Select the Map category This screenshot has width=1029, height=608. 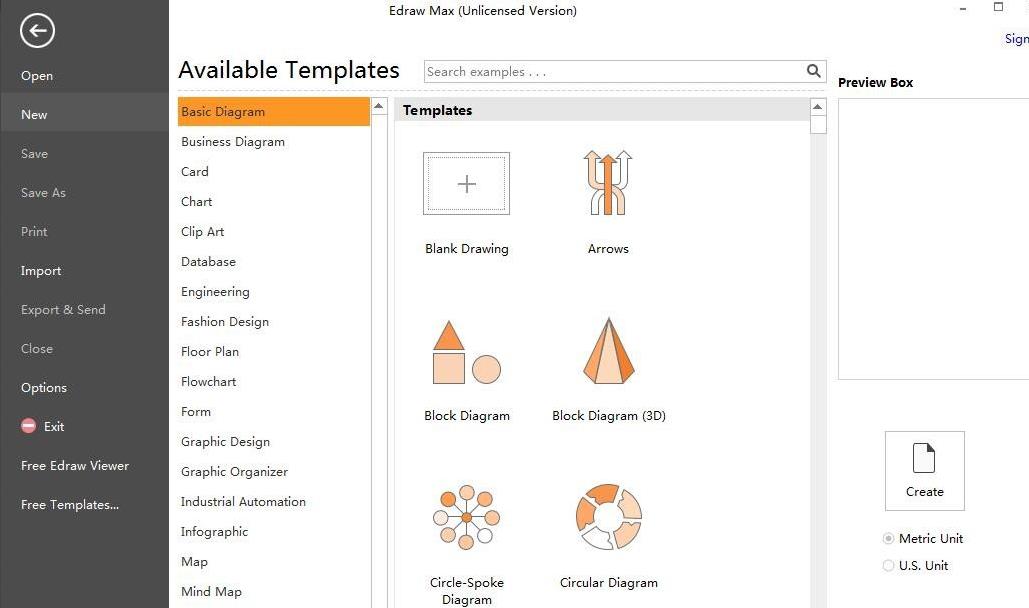[x=194, y=561]
